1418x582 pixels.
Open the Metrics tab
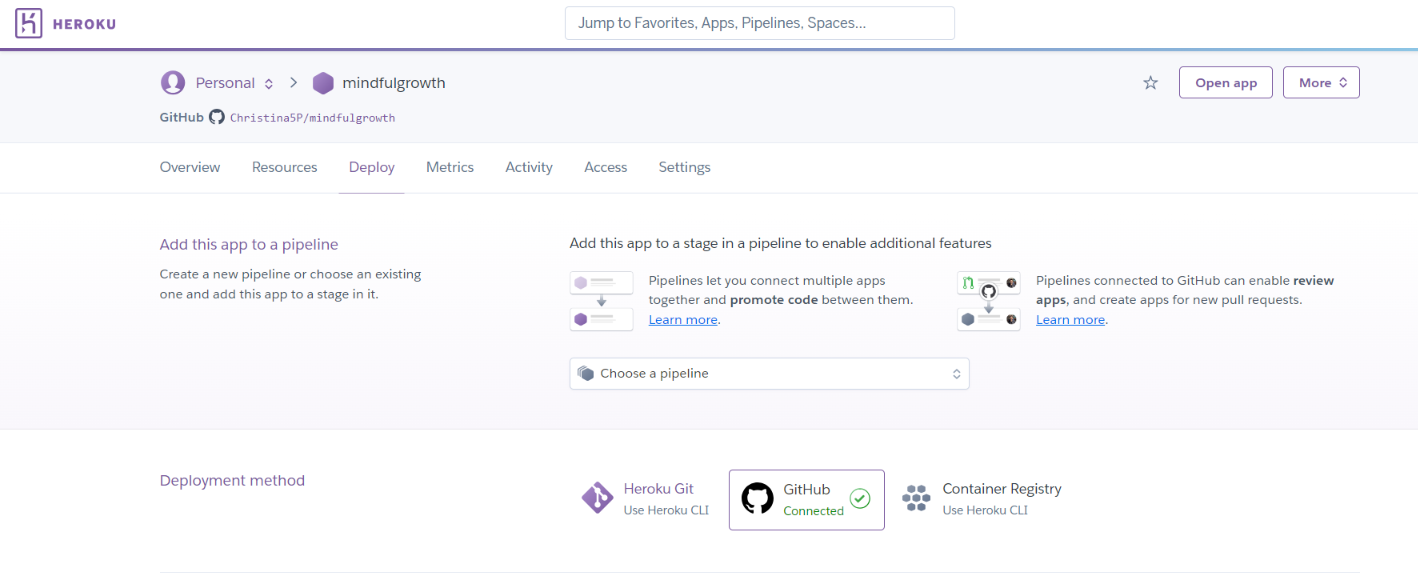click(450, 167)
